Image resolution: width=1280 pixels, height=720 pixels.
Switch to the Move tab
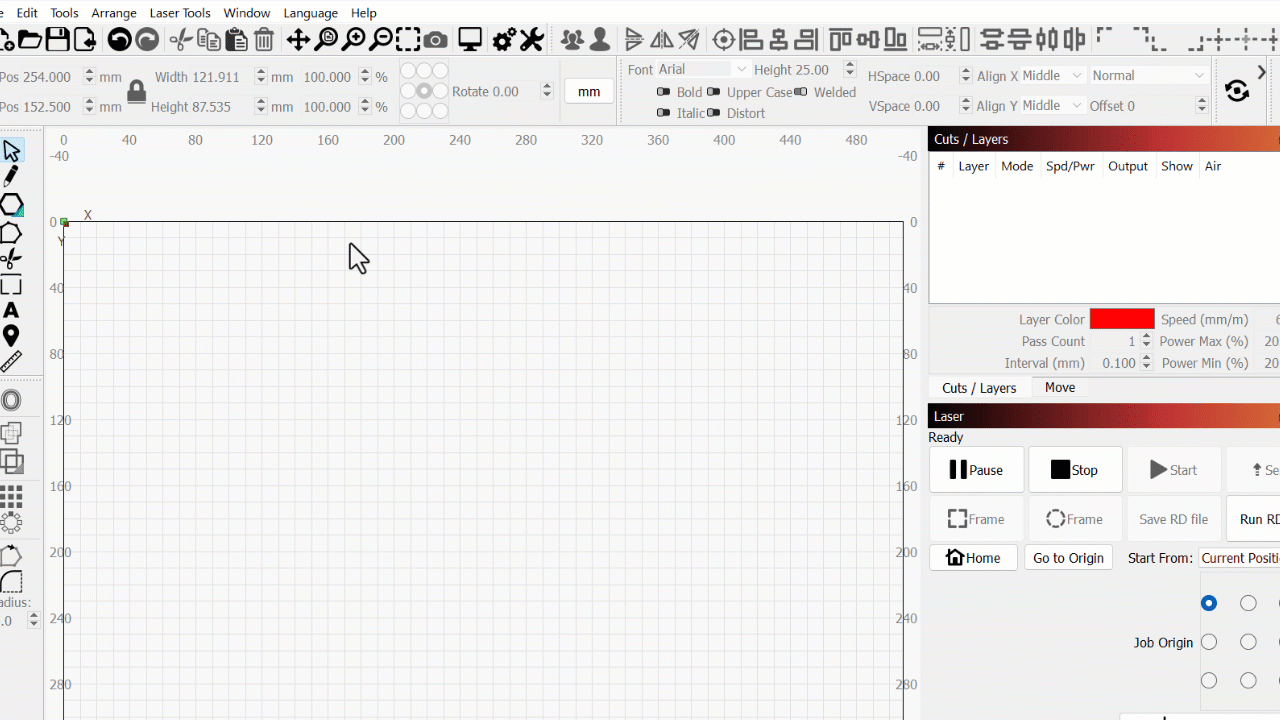(x=1060, y=388)
